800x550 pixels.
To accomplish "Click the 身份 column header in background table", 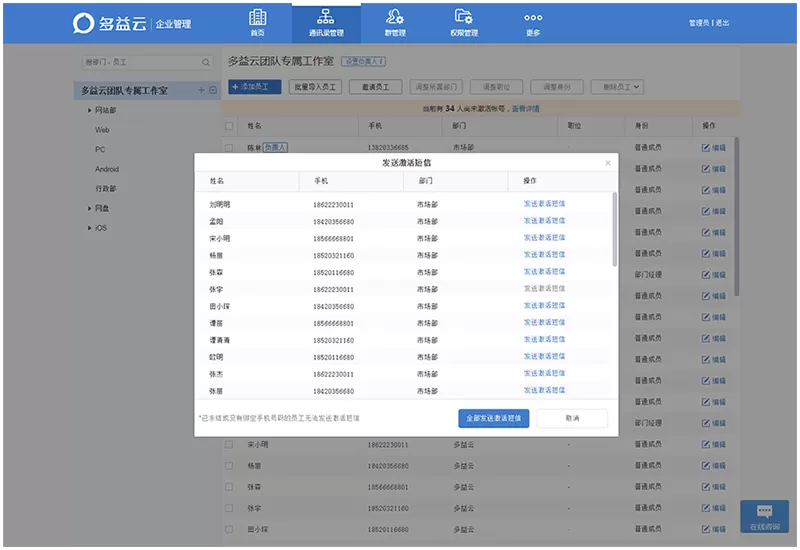I will coord(641,126).
